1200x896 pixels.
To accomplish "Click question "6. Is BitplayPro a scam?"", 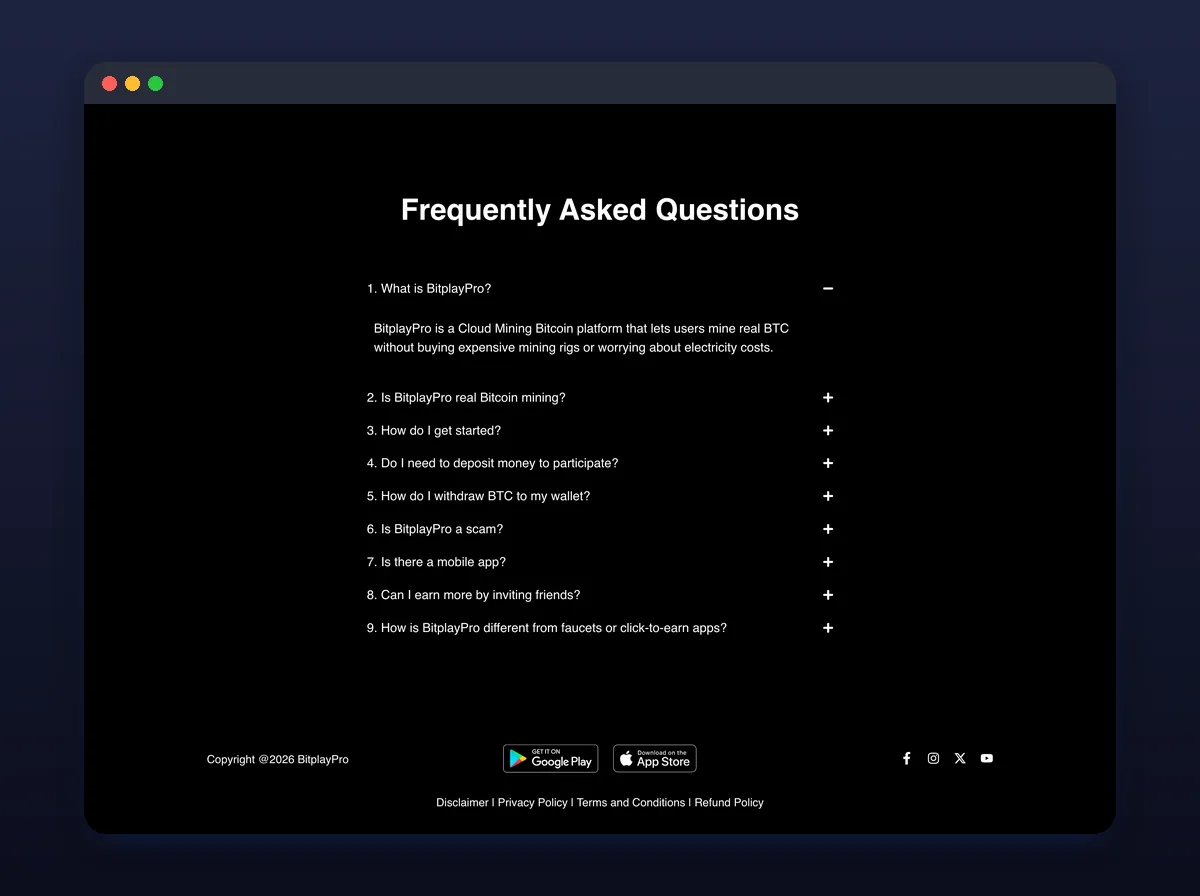I will (x=435, y=530).
